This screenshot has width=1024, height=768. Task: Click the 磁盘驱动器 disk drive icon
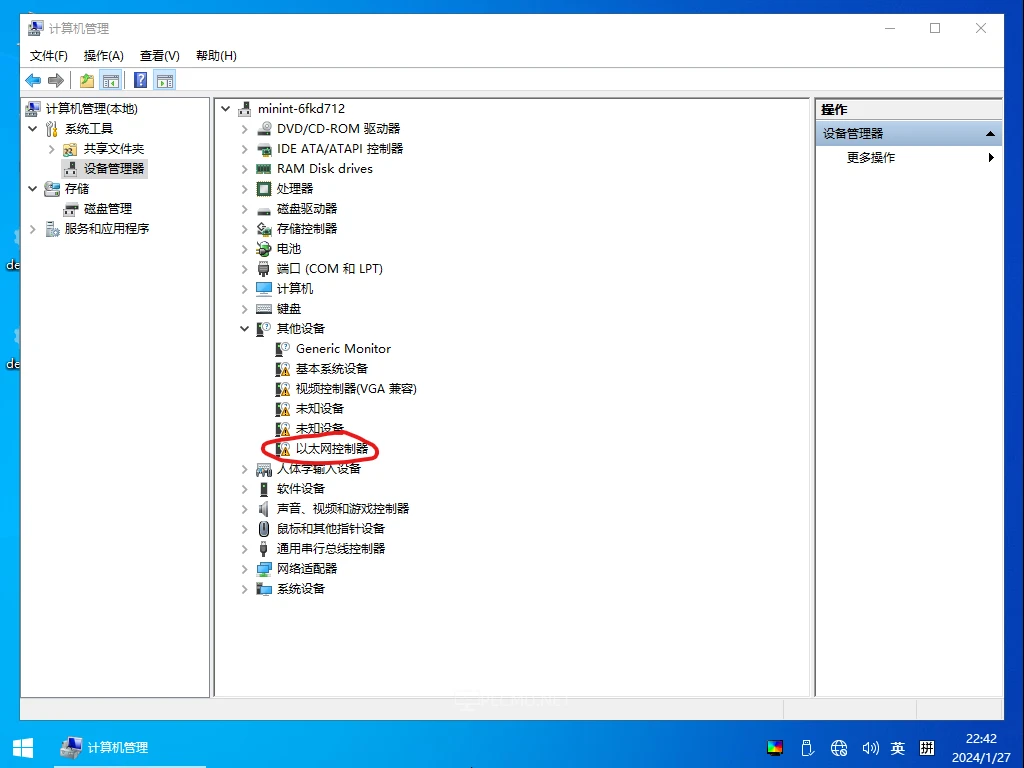pyautogui.click(x=264, y=210)
